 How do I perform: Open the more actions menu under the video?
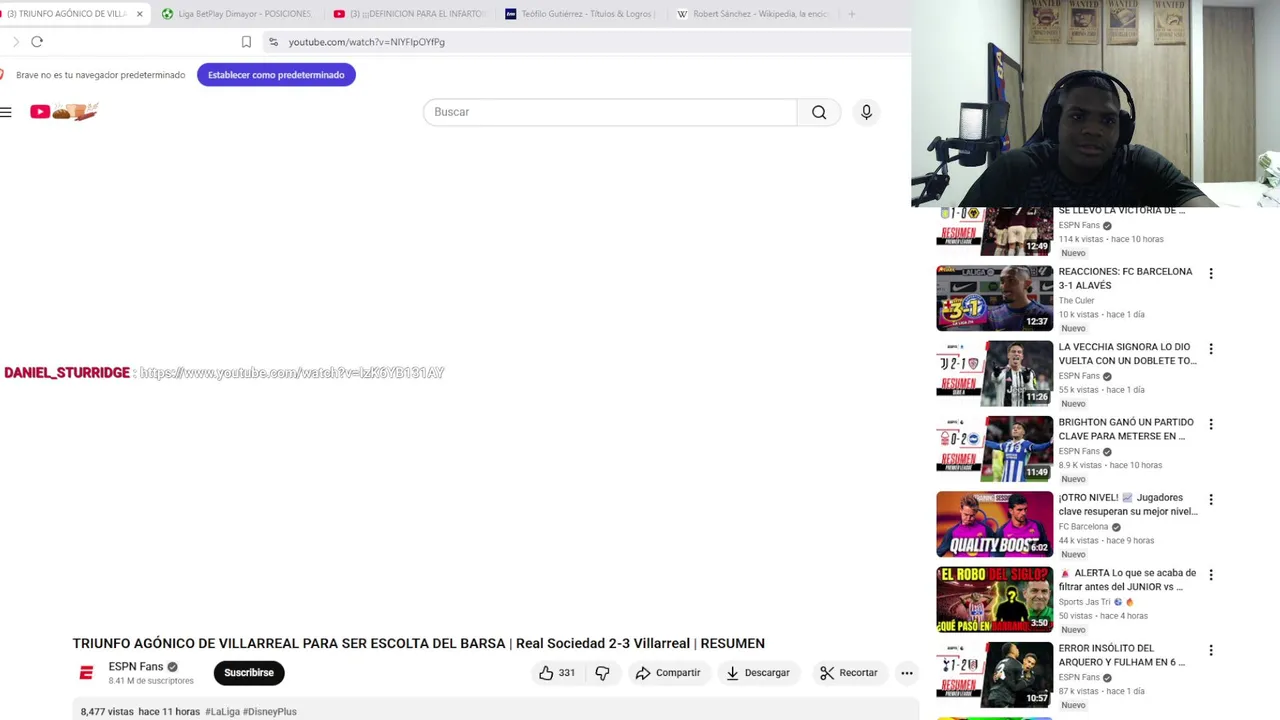pos(906,673)
